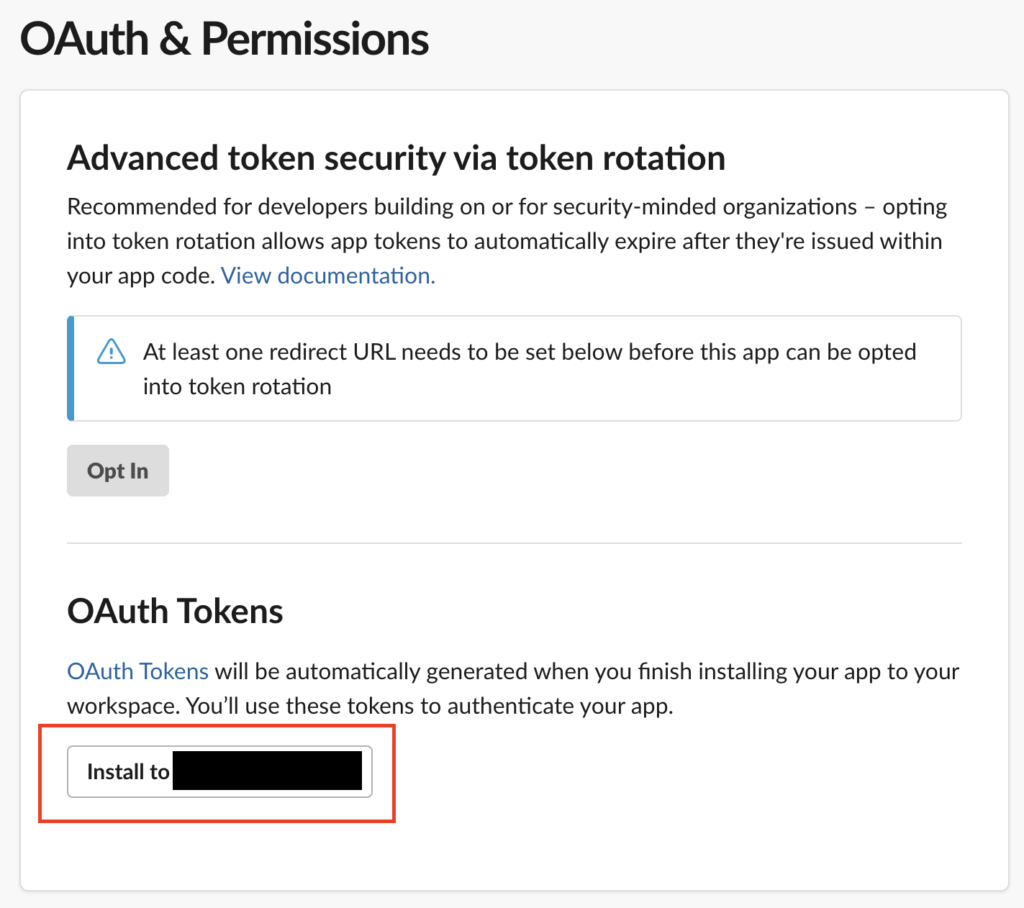The height and width of the screenshot is (908, 1024).
Task: Click the redirect URL warning message text
Action: coord(530,369)
